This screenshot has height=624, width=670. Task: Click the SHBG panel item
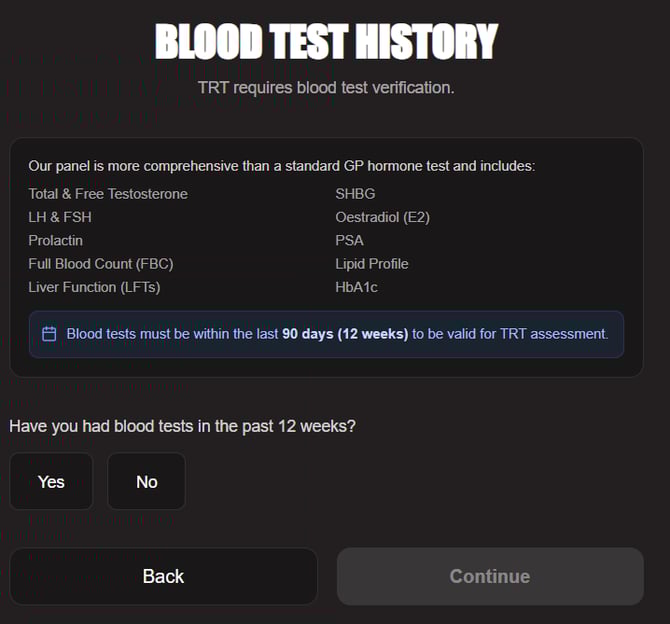pyautogui.click(x=355, y=193)
